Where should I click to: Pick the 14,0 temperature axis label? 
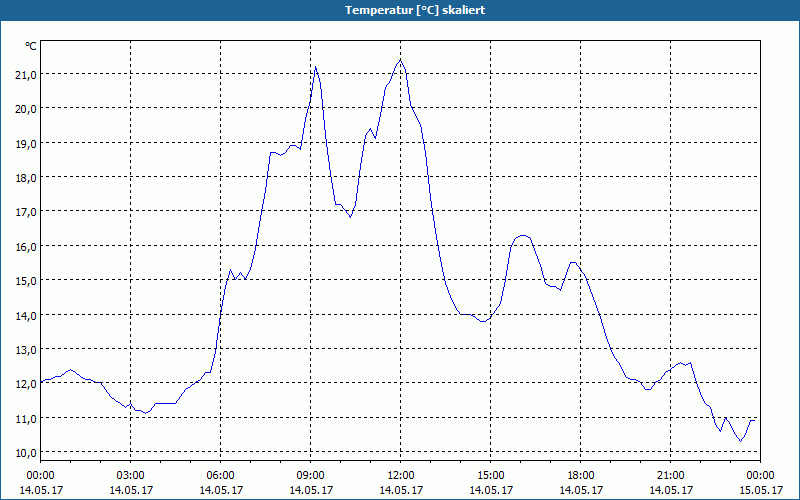(x=27, y=316)
